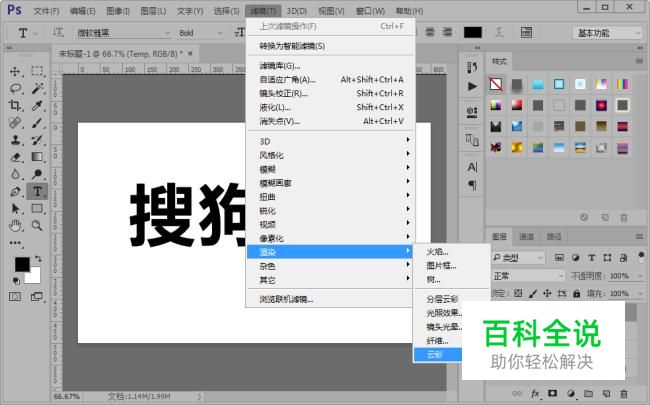650x405 pixels.
Task: Reset default foreground and background colors
Action: (x=16, y=281)
